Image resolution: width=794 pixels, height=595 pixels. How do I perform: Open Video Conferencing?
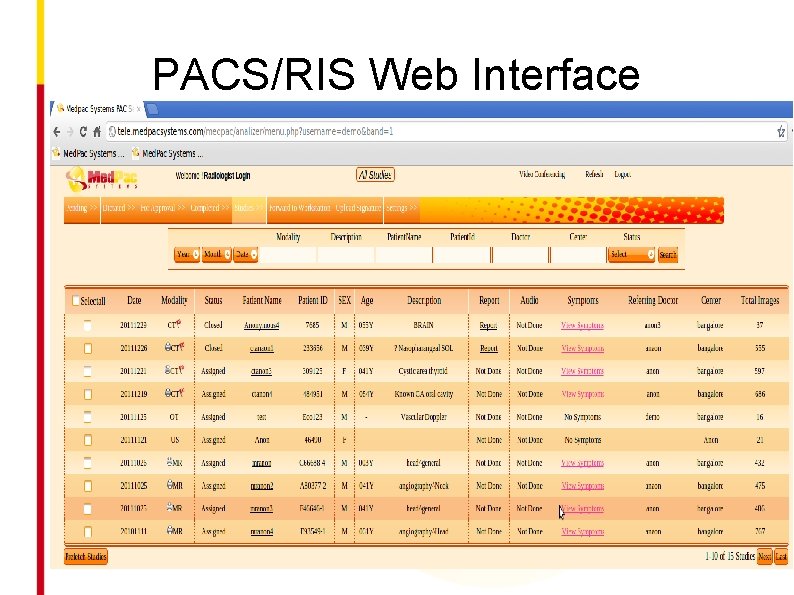coord(542,174)
